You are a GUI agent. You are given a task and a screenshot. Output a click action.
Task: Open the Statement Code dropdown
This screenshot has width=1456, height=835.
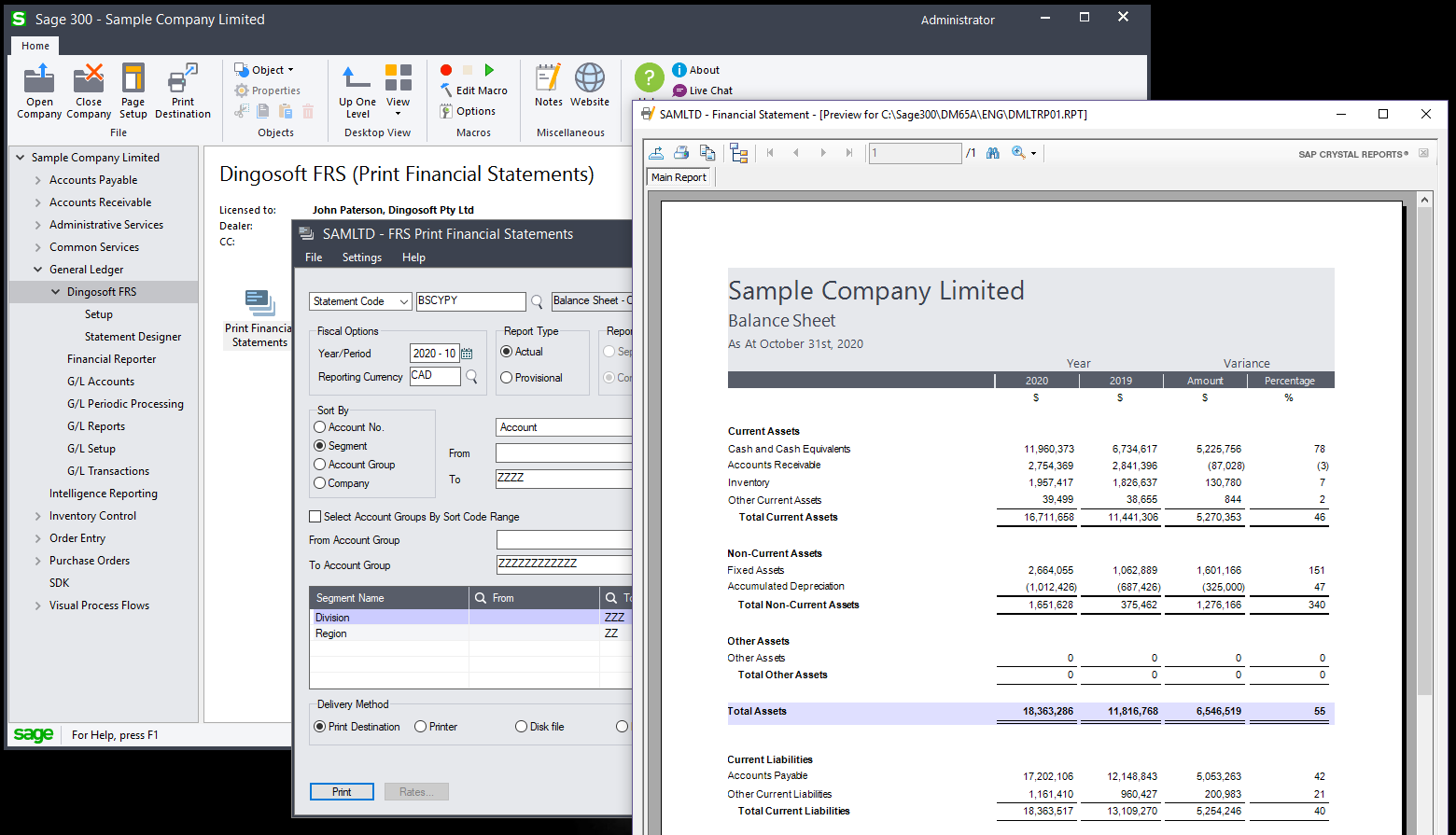pyautogui.click(x=403, y=301)
